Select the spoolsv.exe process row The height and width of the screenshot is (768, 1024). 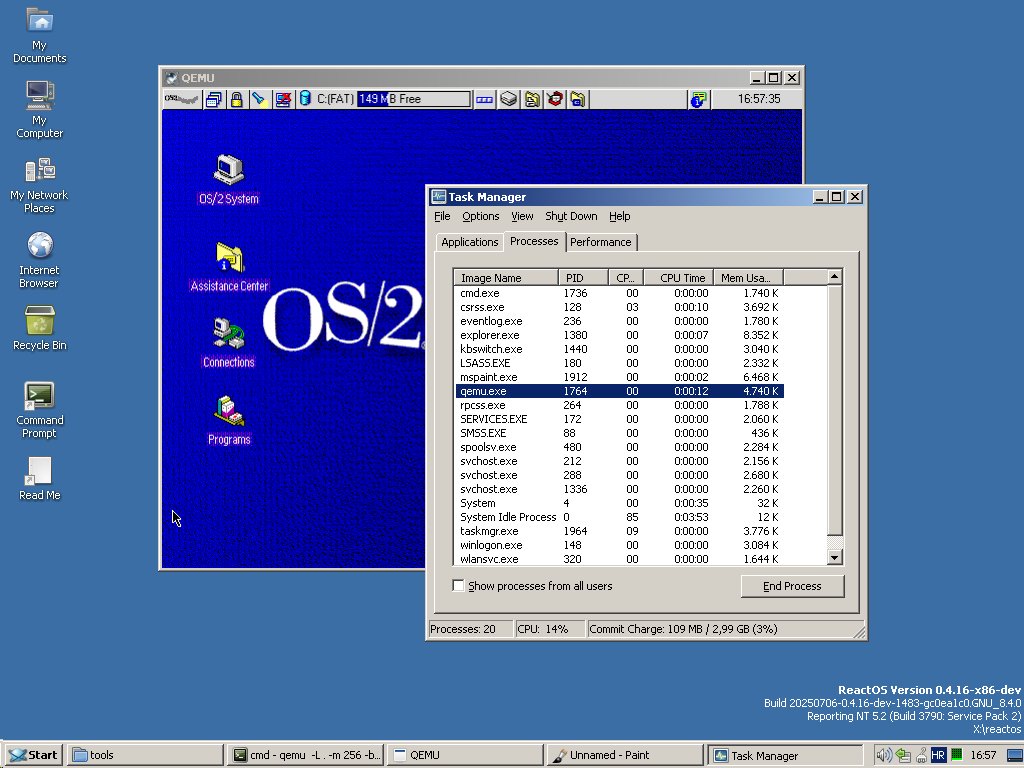pos(619,447)
